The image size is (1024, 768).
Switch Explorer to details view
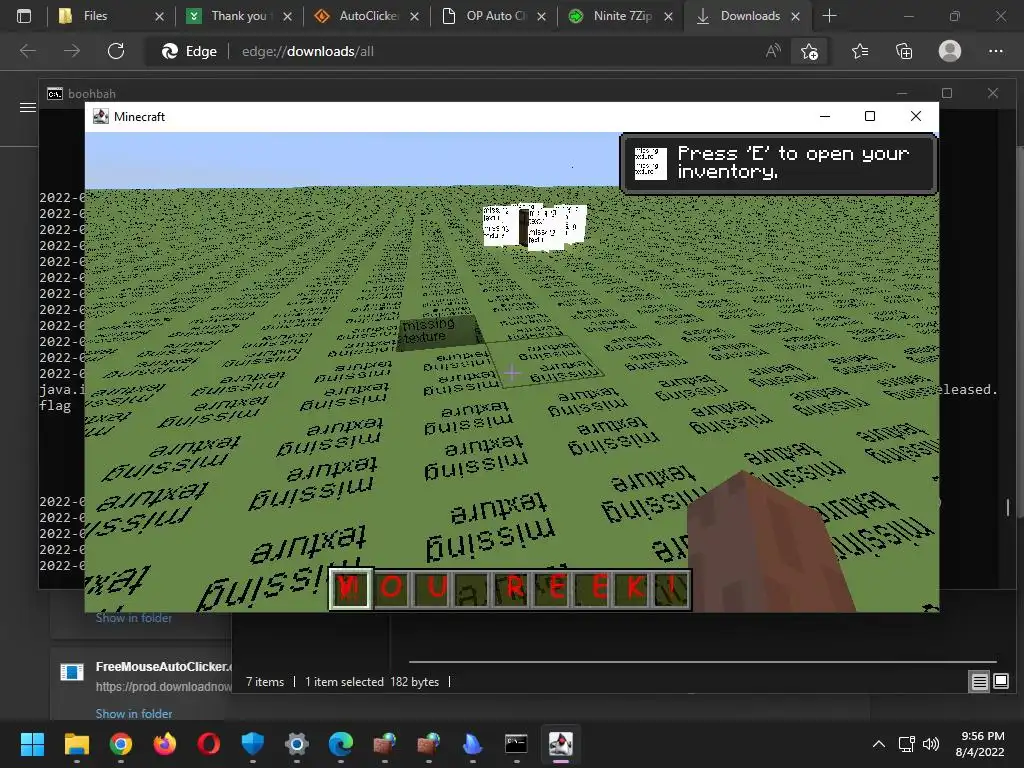[980, 682]
